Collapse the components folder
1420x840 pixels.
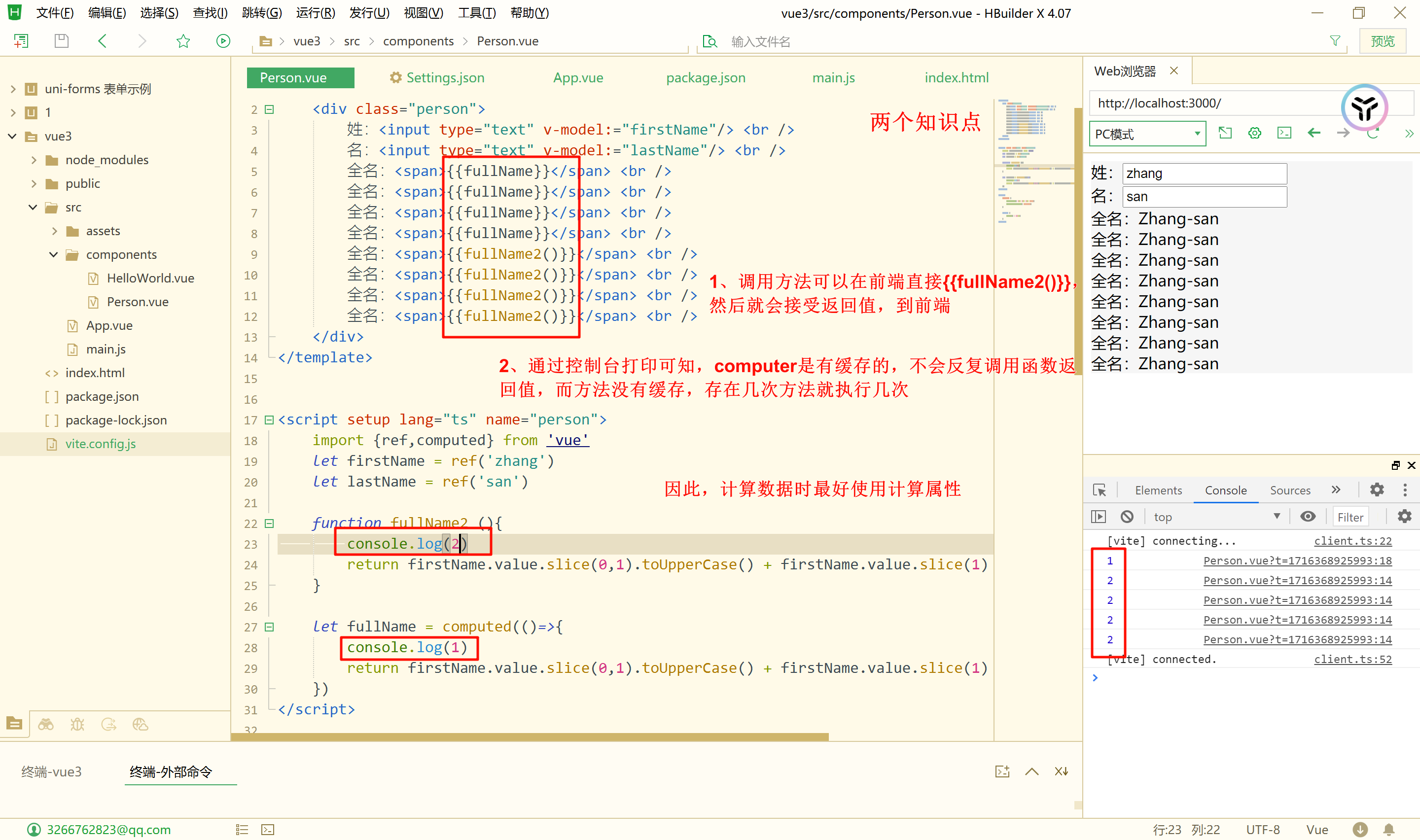(54, 254)
